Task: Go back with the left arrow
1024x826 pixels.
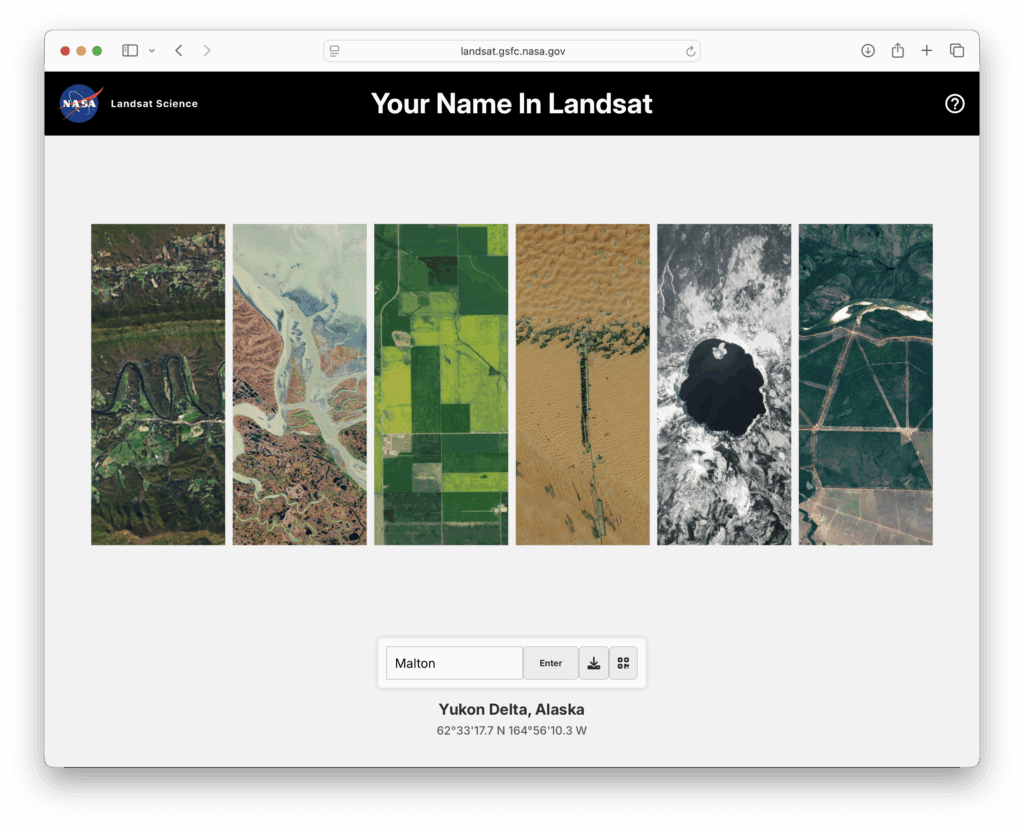Action: 178,50
